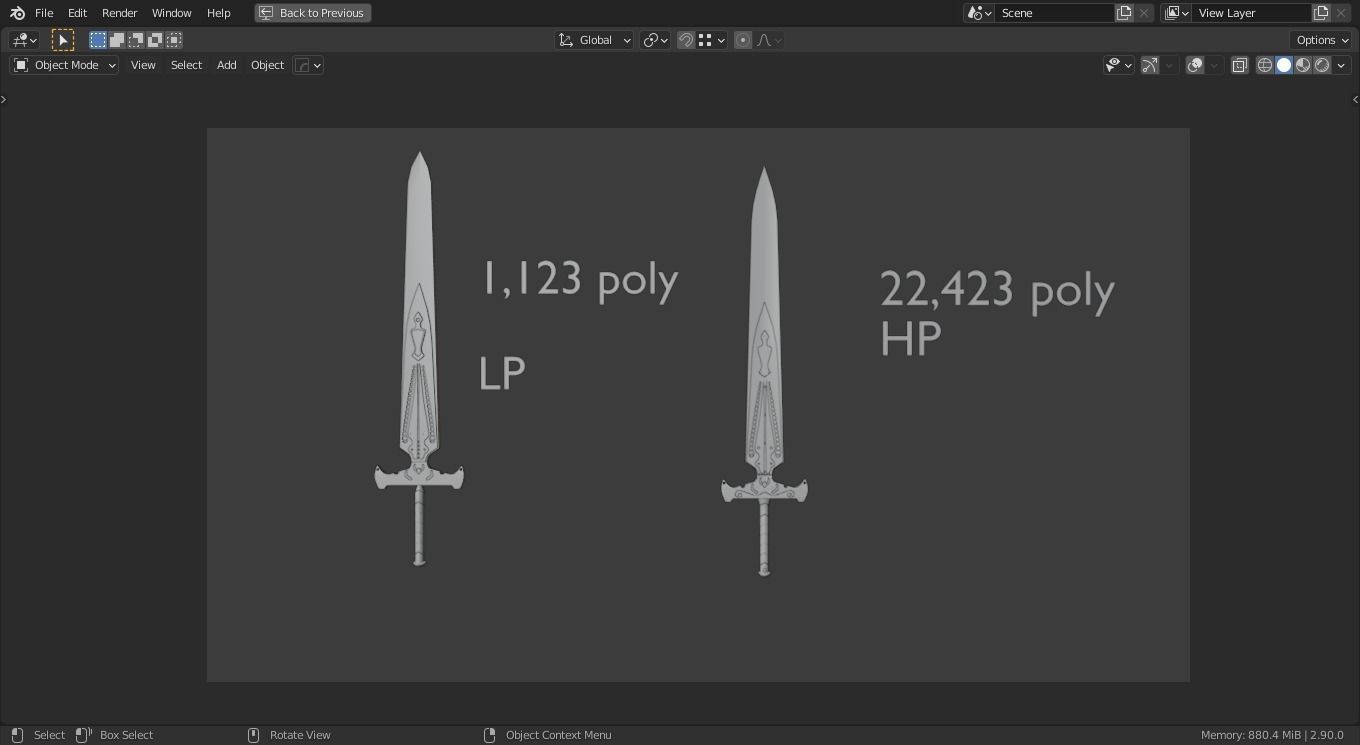Open the Transform Orientation Global dropdown
Image resolution: width=1360 pixels, height=745 pixels.
594,40
